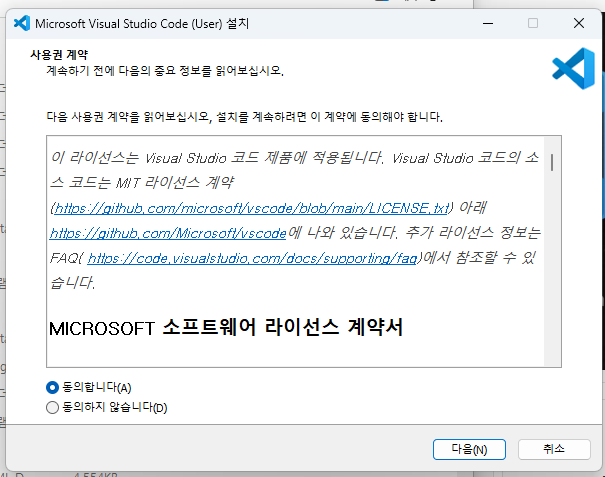Viewport: 605px width, 477px height.
Task: Click the VS Code icon in title bar
Action: pos(22,24)
